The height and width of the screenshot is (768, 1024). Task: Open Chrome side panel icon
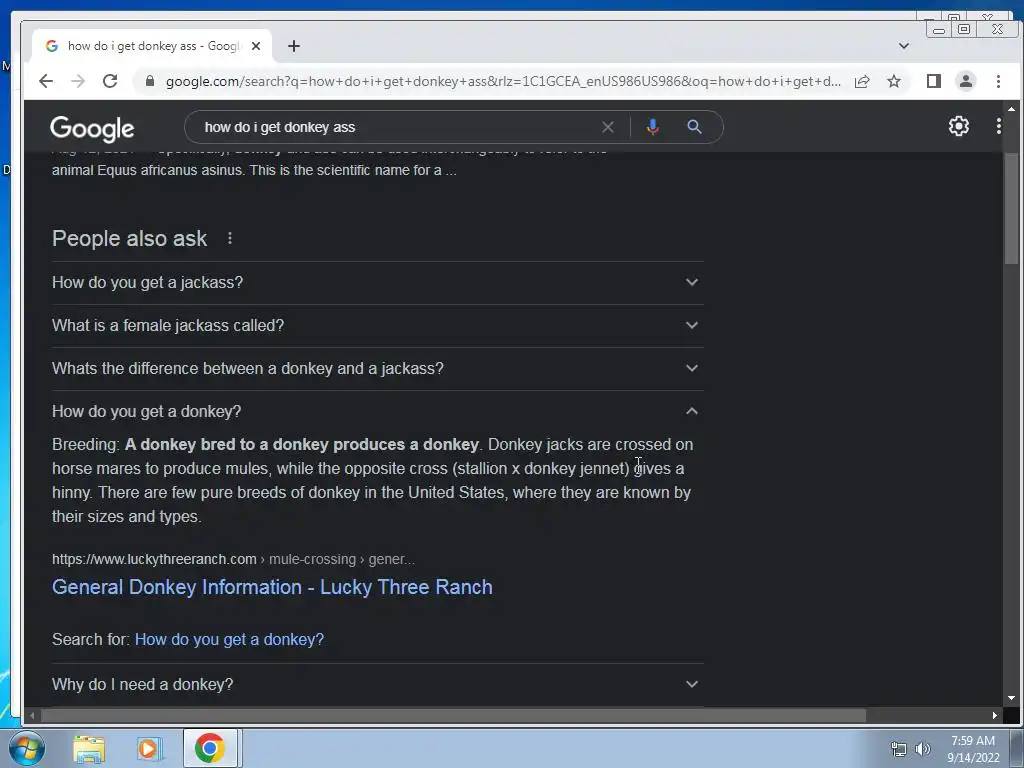coord(934,81)
